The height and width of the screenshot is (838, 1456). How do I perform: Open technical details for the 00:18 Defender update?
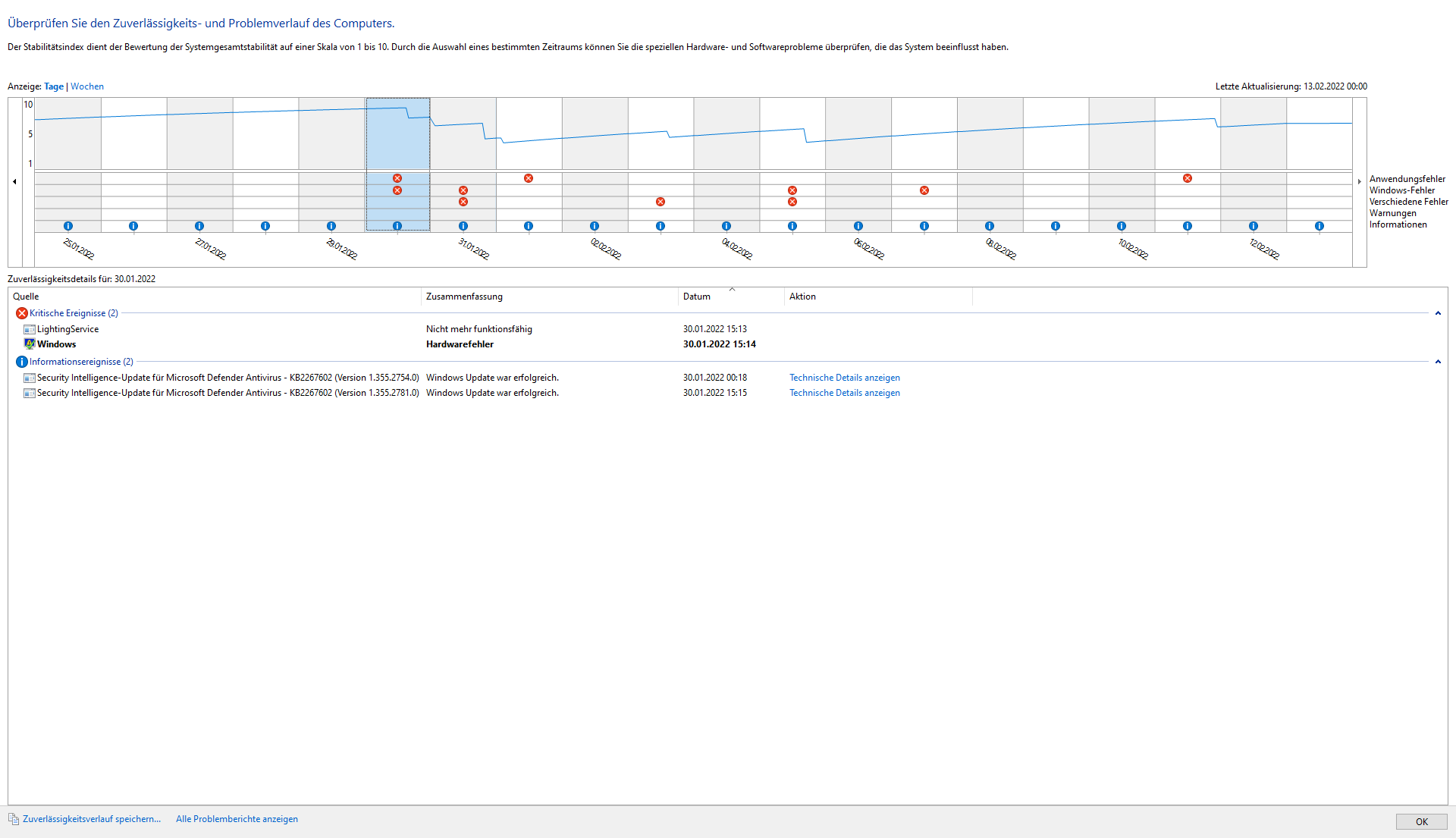pos(844,378)
